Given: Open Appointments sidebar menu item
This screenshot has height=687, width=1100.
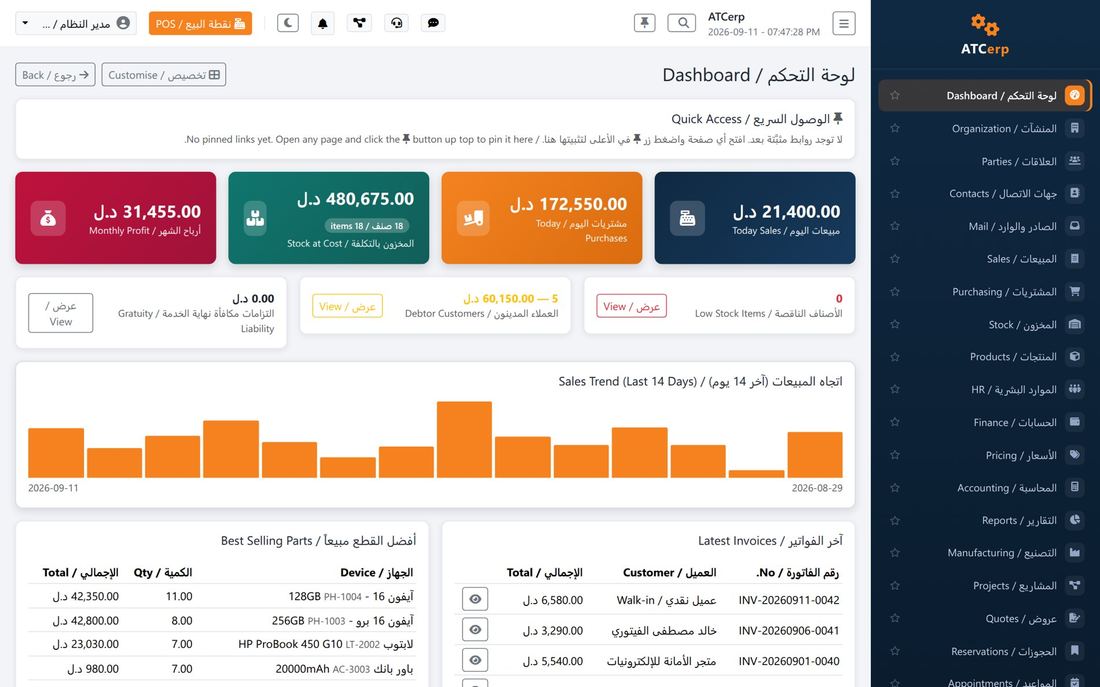Looking at the screenshot, I should 984,681.
